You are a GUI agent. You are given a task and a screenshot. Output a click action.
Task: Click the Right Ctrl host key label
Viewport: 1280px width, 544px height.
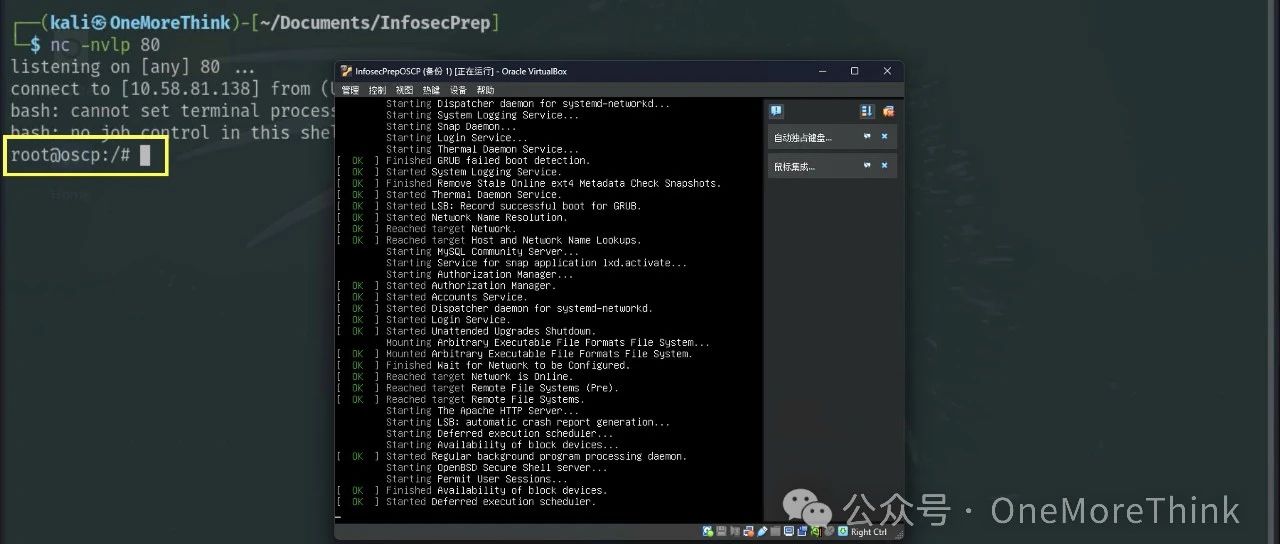(869, 532)
